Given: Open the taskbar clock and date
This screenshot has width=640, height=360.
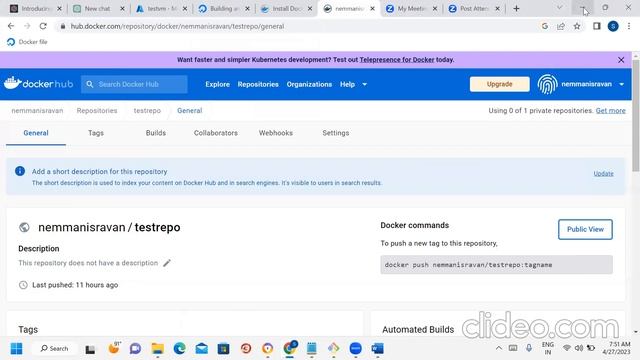Looking at the screenshot, I should (x=616, y=348).
